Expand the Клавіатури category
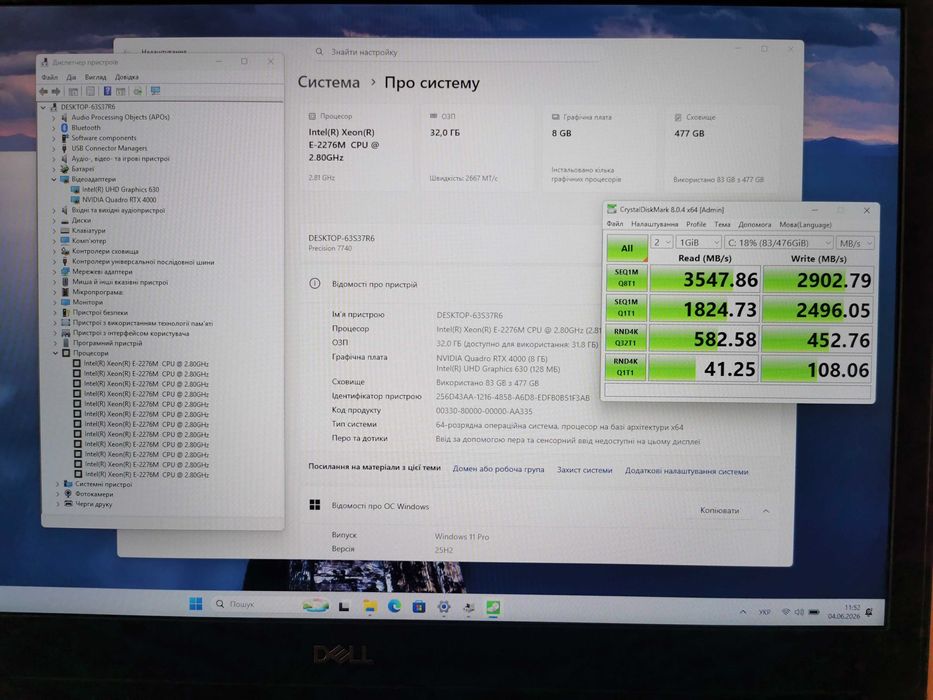 (55, 230)
